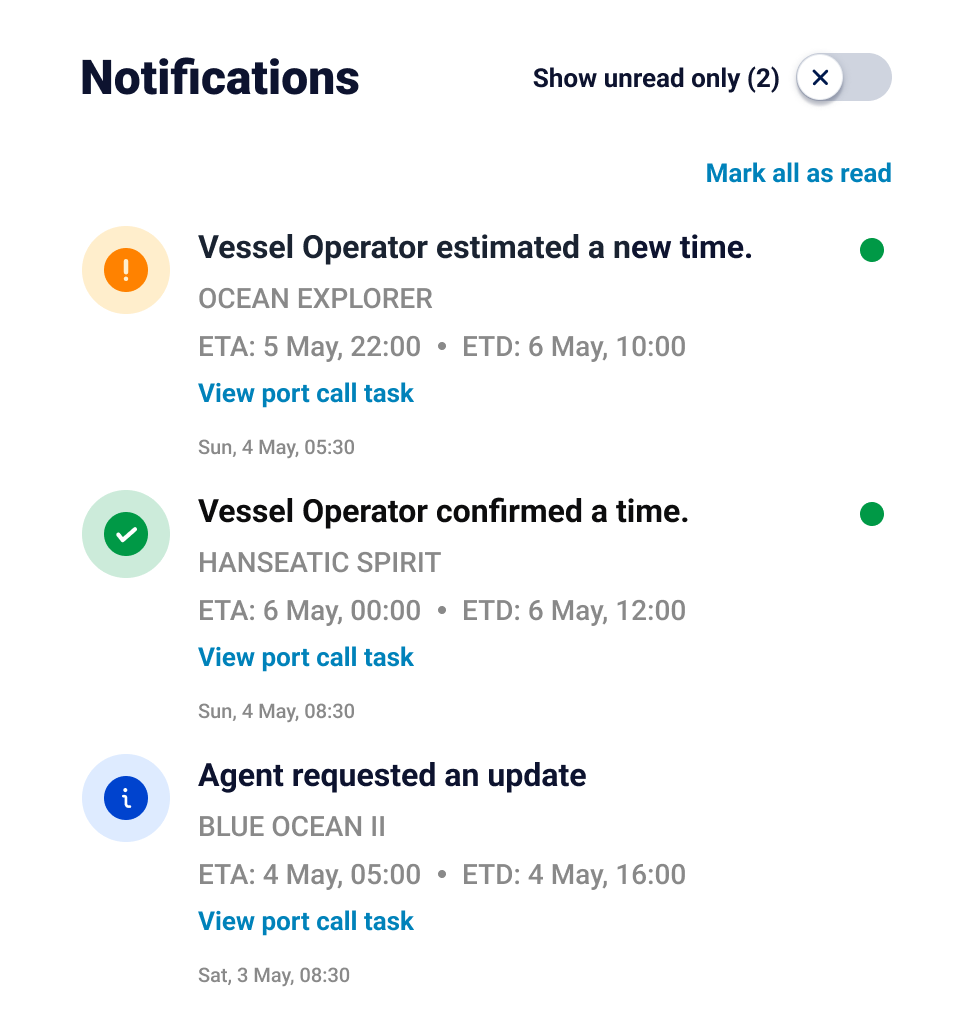Open the 'Vessel Operator confirmed a time' notification
972x1034 pixels.
point(443,511)
